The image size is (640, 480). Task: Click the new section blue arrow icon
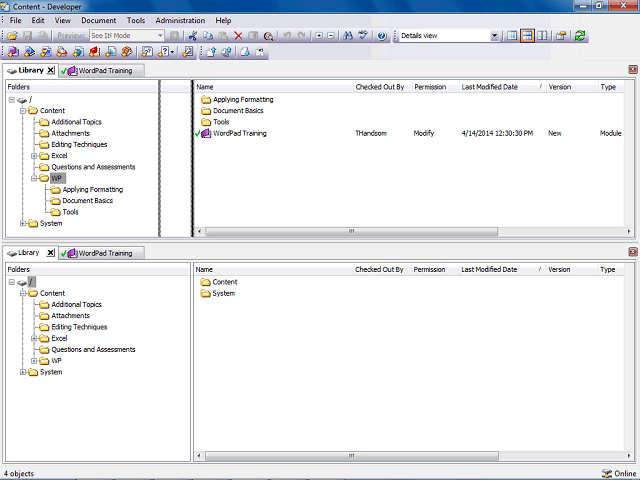coord(29,52)
